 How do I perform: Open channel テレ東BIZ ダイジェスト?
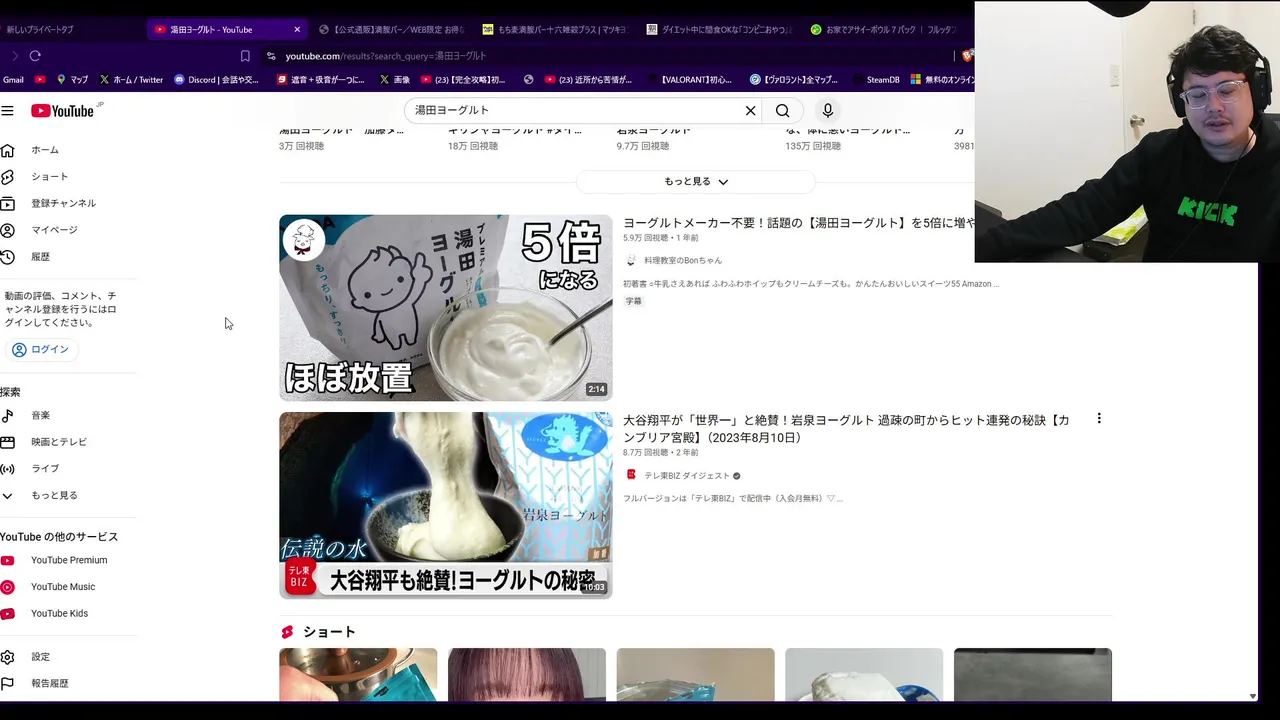[686, 475]
